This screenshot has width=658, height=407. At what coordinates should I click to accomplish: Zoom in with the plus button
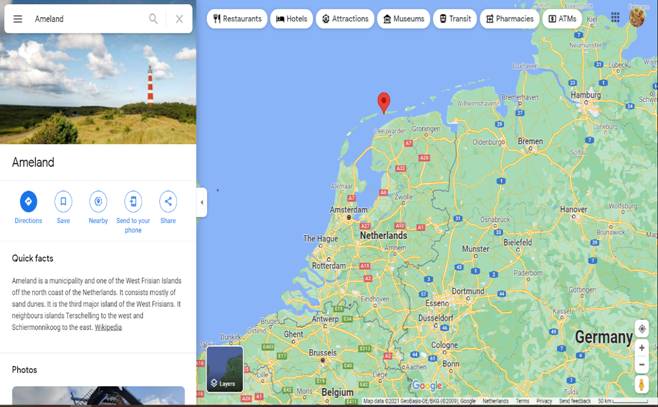(641, 348)
